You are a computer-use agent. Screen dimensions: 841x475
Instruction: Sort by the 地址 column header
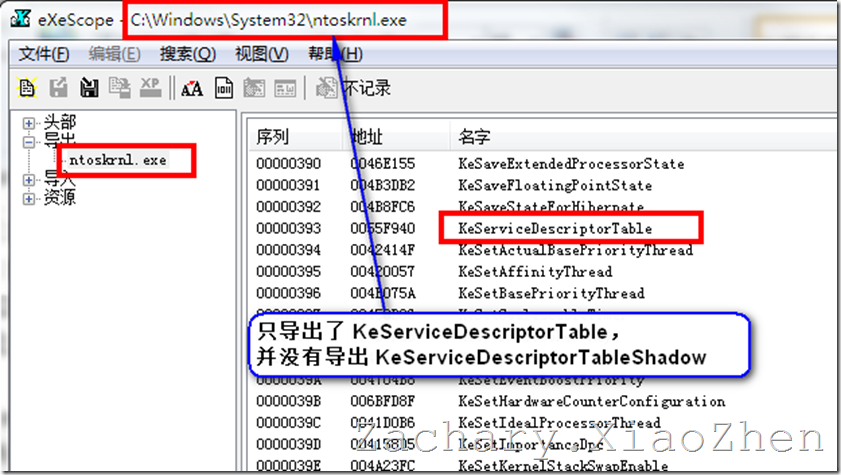366,137
